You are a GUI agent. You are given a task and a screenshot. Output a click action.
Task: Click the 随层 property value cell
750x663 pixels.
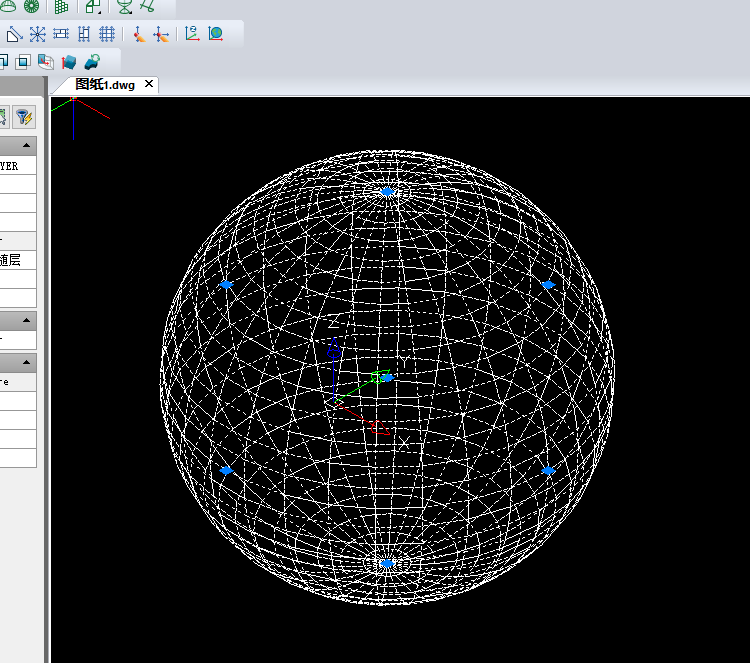18,260
